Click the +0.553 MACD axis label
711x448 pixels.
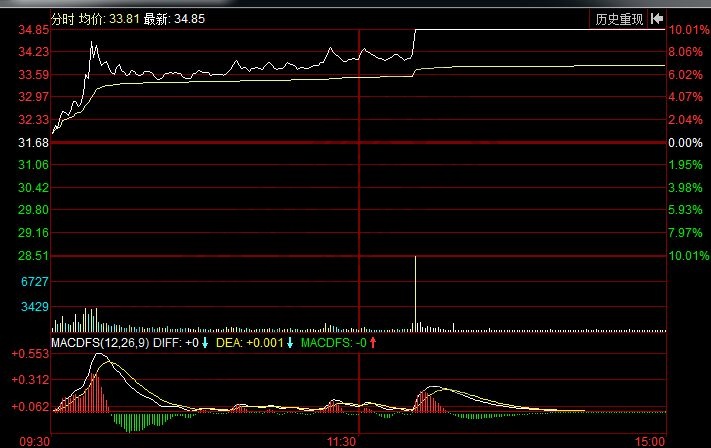(31, 354)
